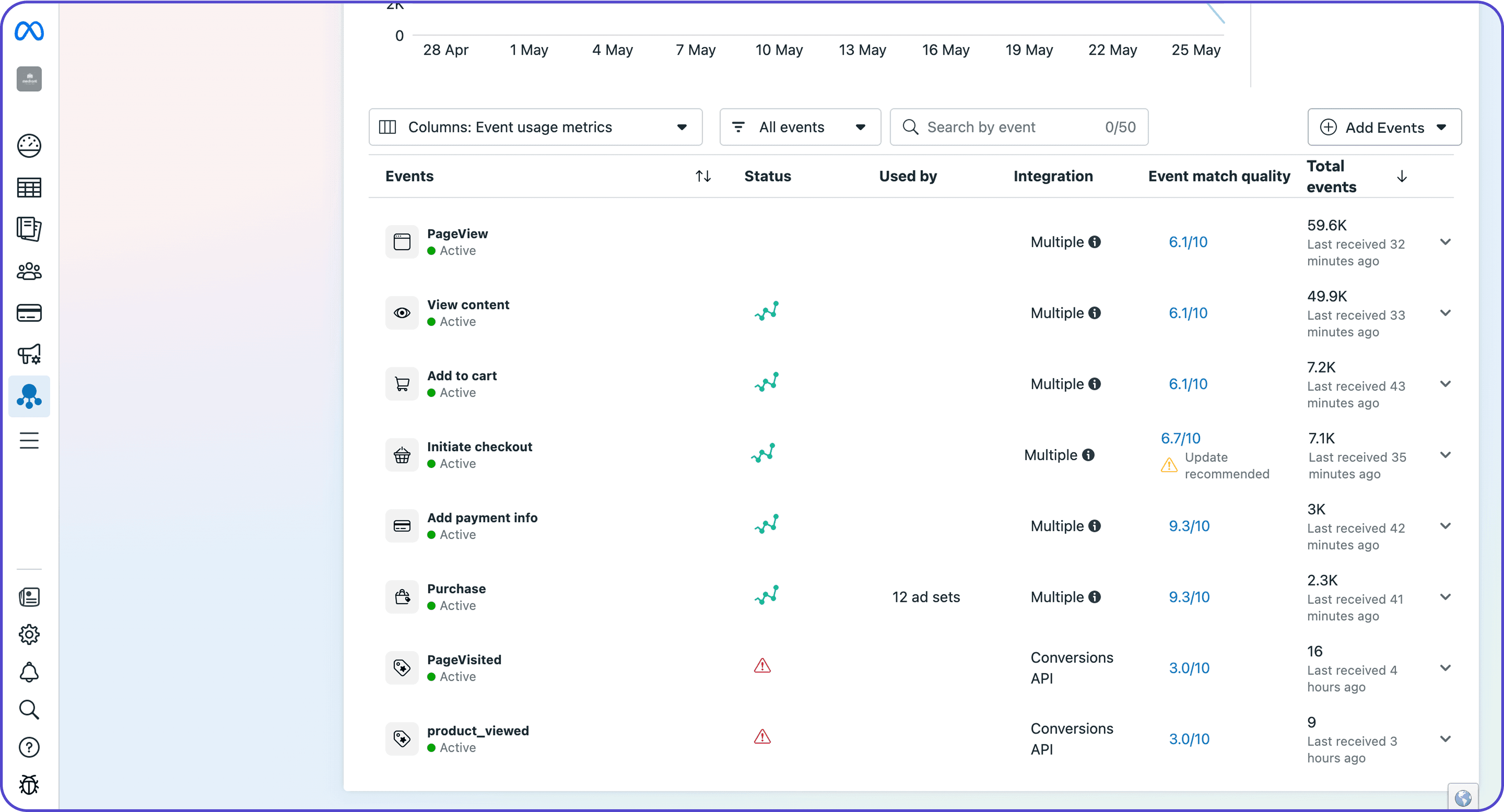Click the report a bug icon

coord(29,785)
